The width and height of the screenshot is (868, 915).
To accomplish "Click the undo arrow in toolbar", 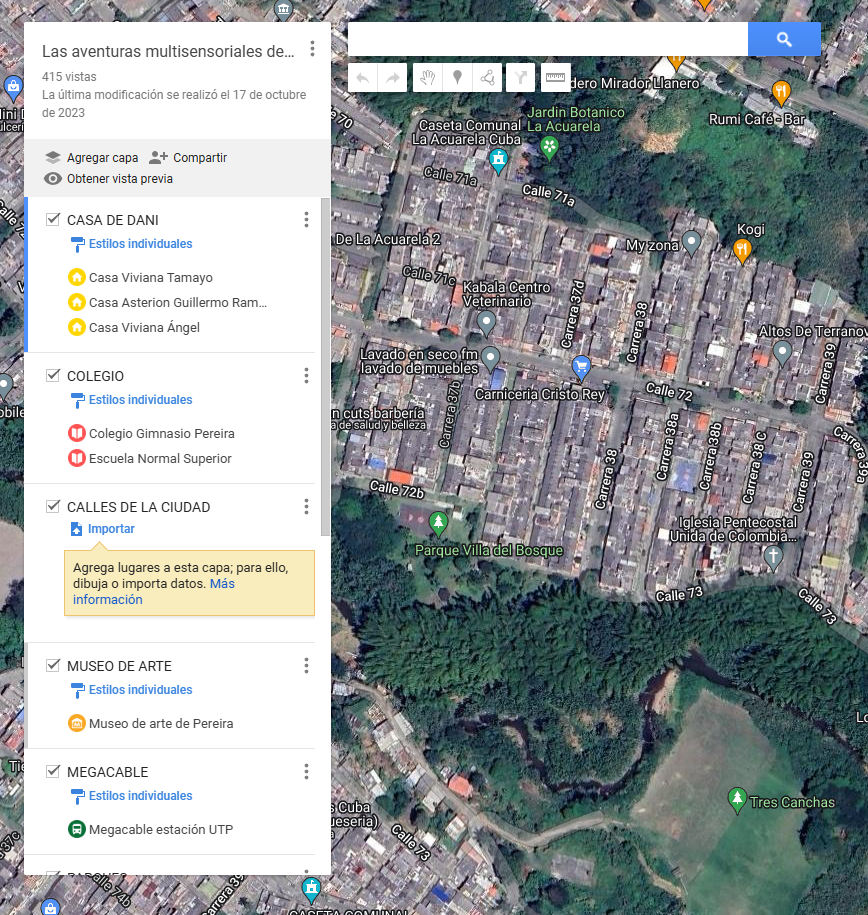I will [362, 78].
